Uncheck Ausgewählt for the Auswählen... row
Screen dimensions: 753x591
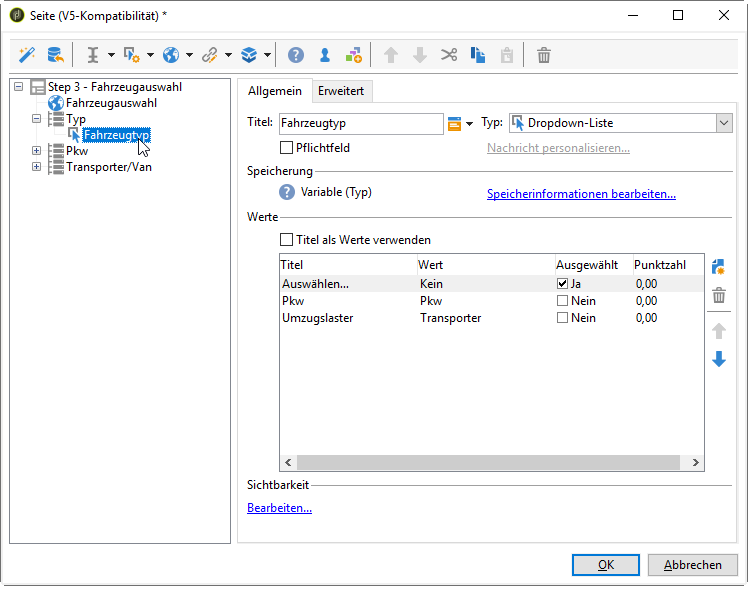point(562,284)
